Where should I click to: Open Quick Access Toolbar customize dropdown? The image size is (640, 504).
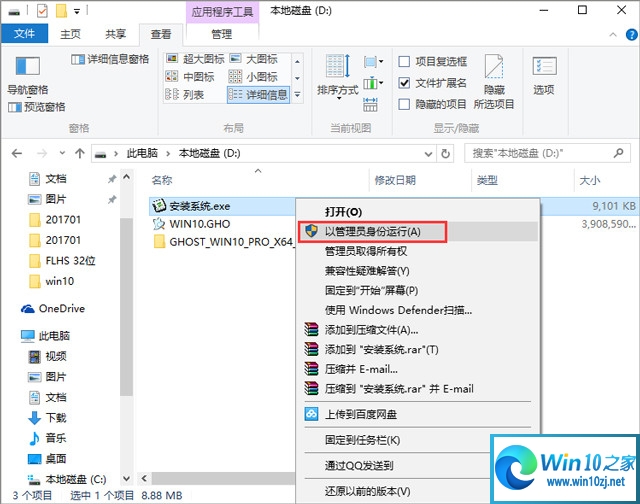tap(77, 11)
